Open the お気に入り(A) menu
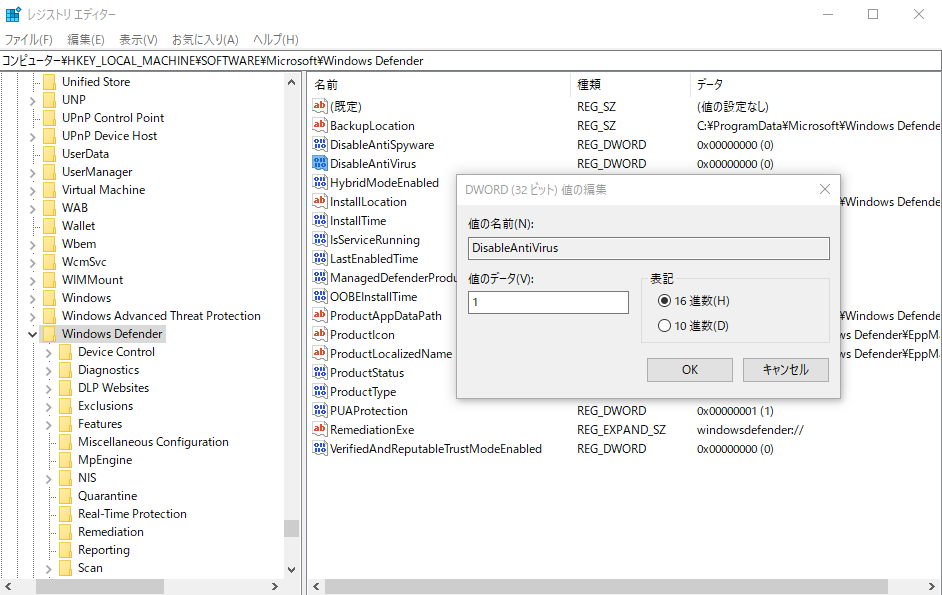 205,40
